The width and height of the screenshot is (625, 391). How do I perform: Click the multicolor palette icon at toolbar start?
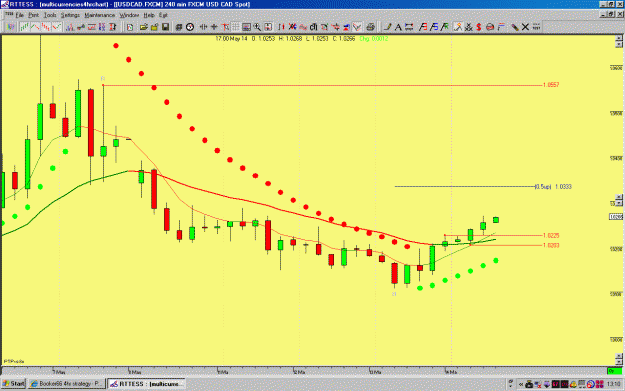[x=11, y=27]
